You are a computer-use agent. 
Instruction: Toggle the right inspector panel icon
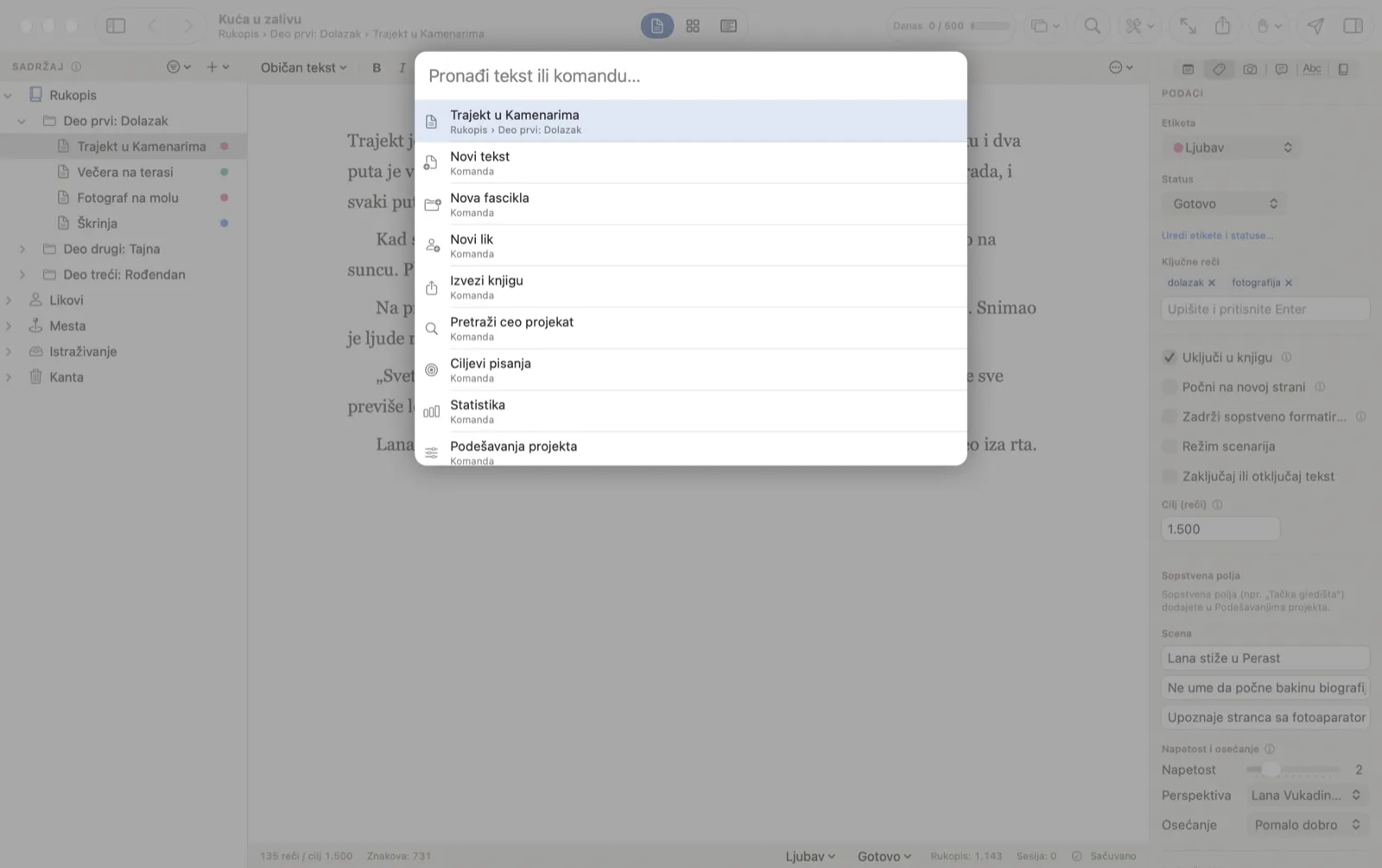pos(1353,26)
